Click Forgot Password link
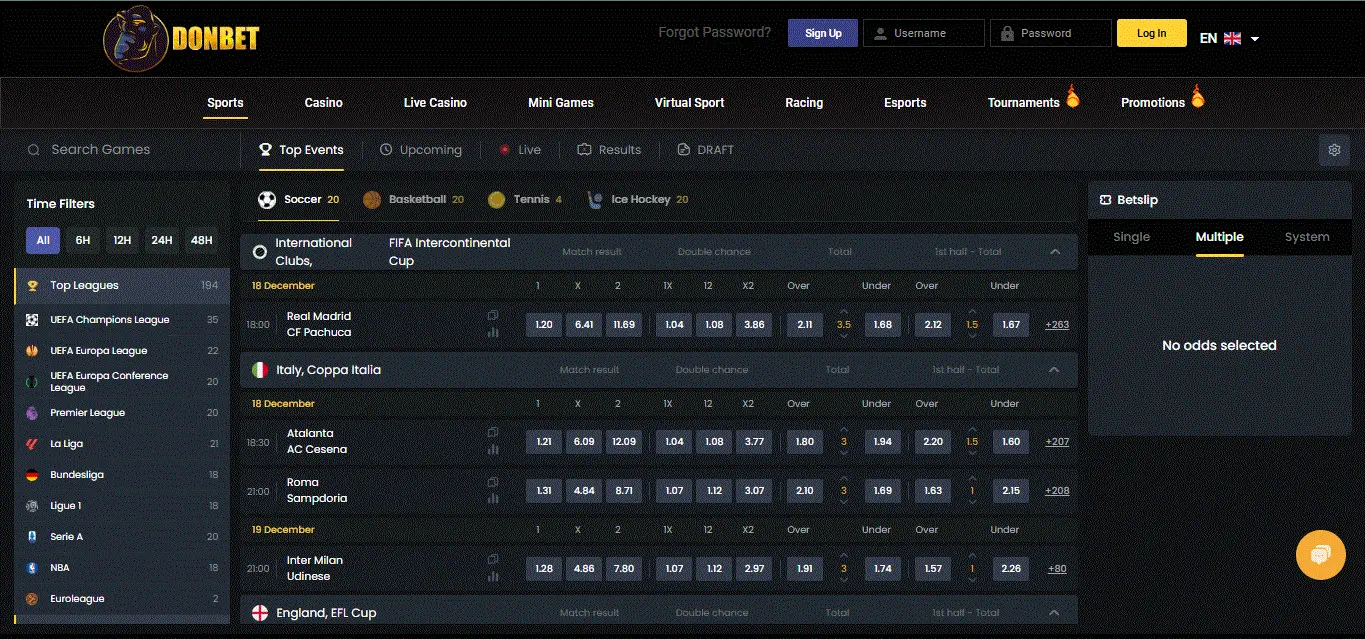The height and width of the screenshot is (639, 1365). pos(715,33)
